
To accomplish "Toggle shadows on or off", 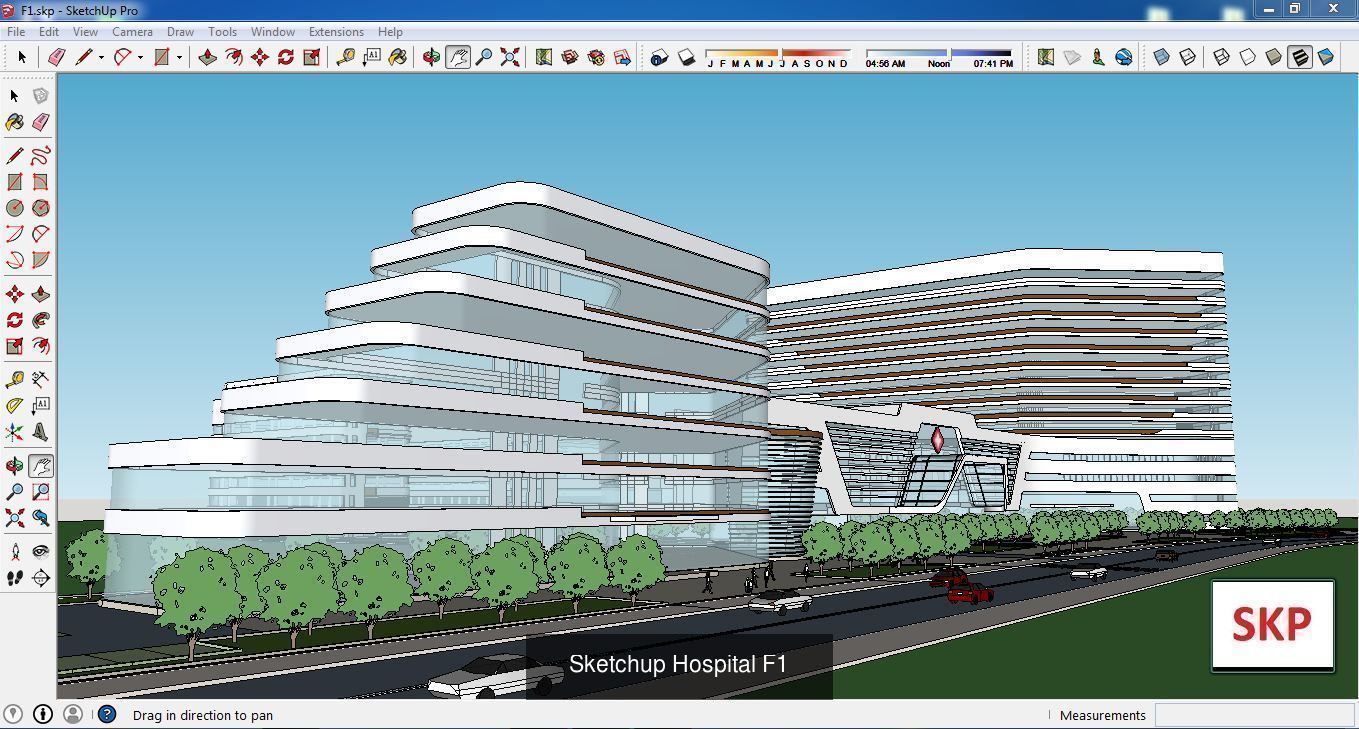I will (x=685, y=57).
